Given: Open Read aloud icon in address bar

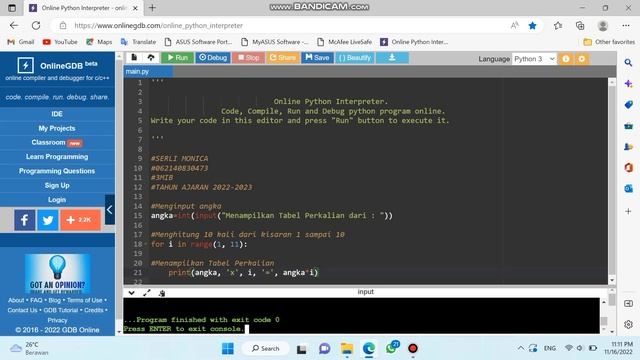Looking at the screenshot, I should pos(514,26).
